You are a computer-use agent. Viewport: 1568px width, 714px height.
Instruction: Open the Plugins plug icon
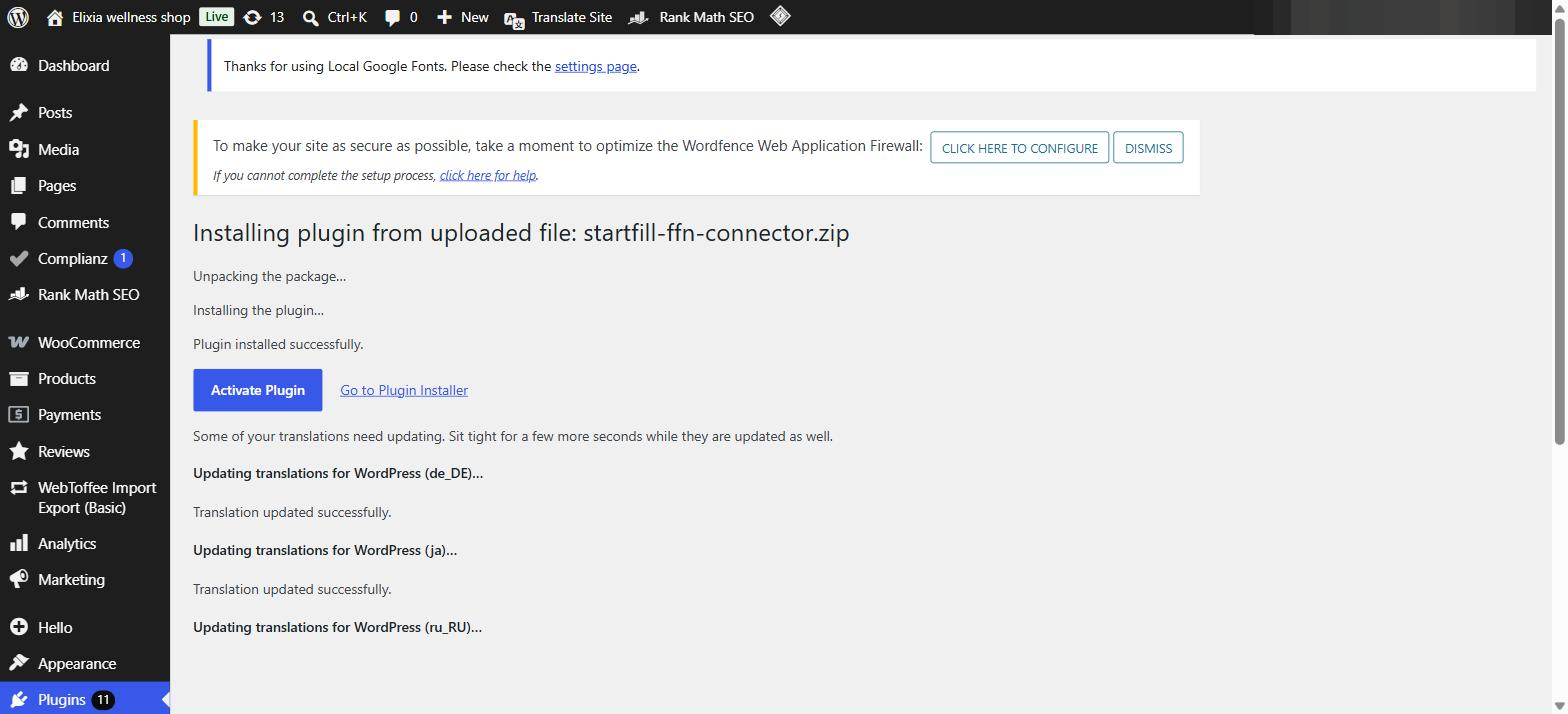coord(18,699)
